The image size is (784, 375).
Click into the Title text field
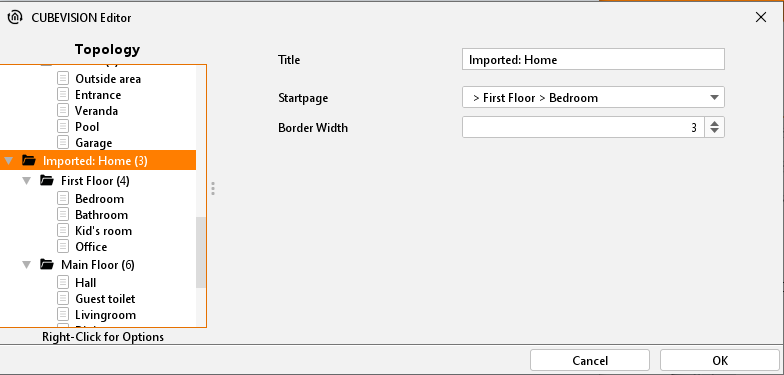593,60
